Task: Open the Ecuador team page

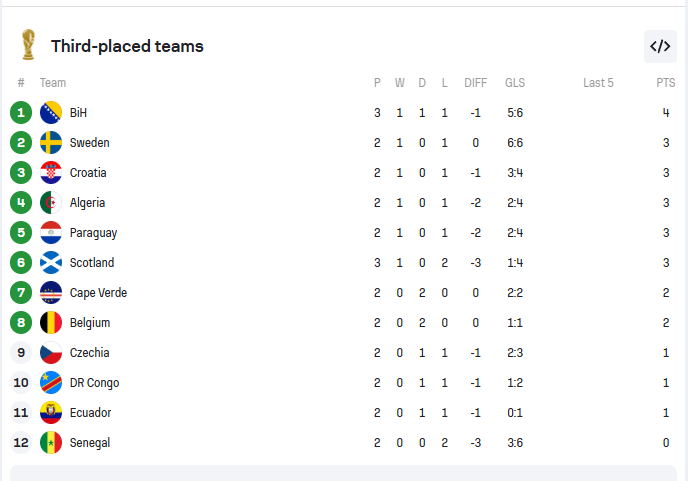Action: (90, 413)
